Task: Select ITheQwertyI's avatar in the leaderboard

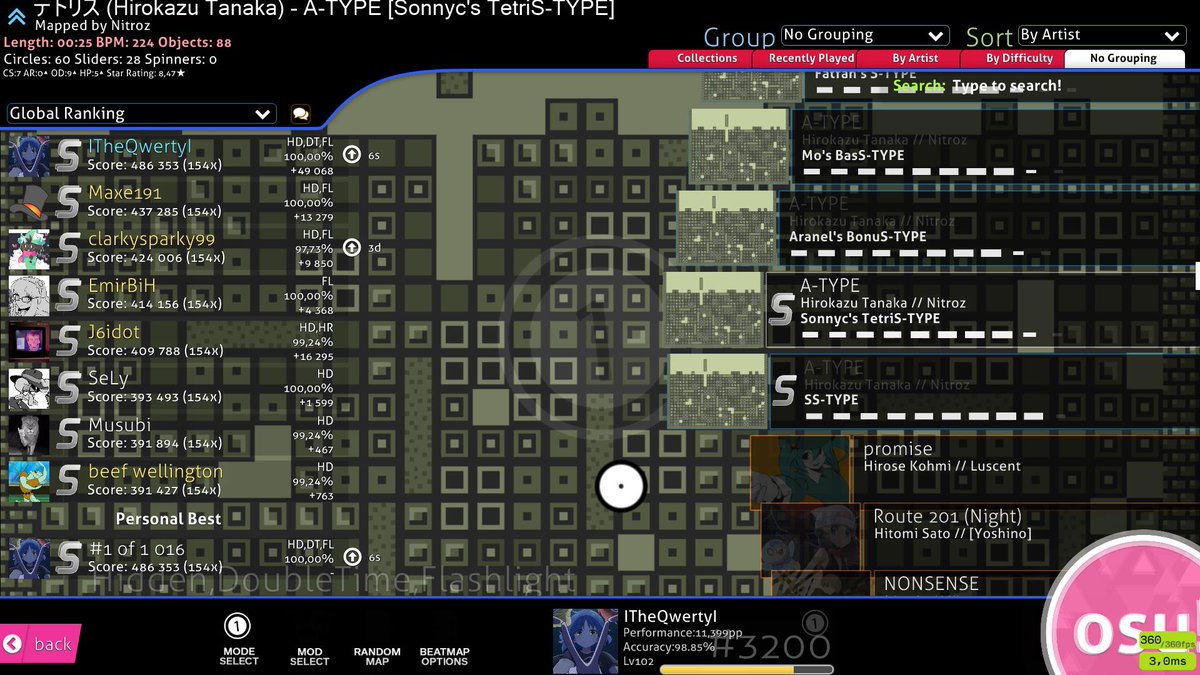Action: [x=29, y=157]
